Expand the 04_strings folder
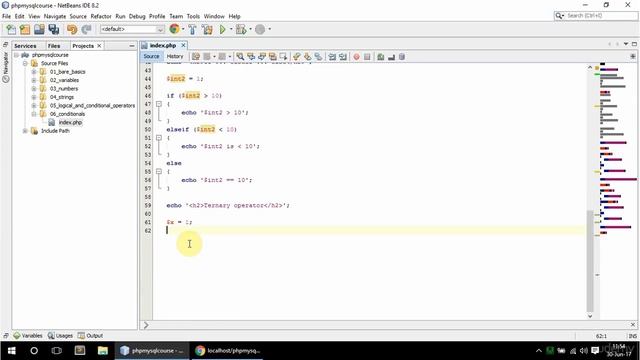The image size is (640, 360). [34, 97]
